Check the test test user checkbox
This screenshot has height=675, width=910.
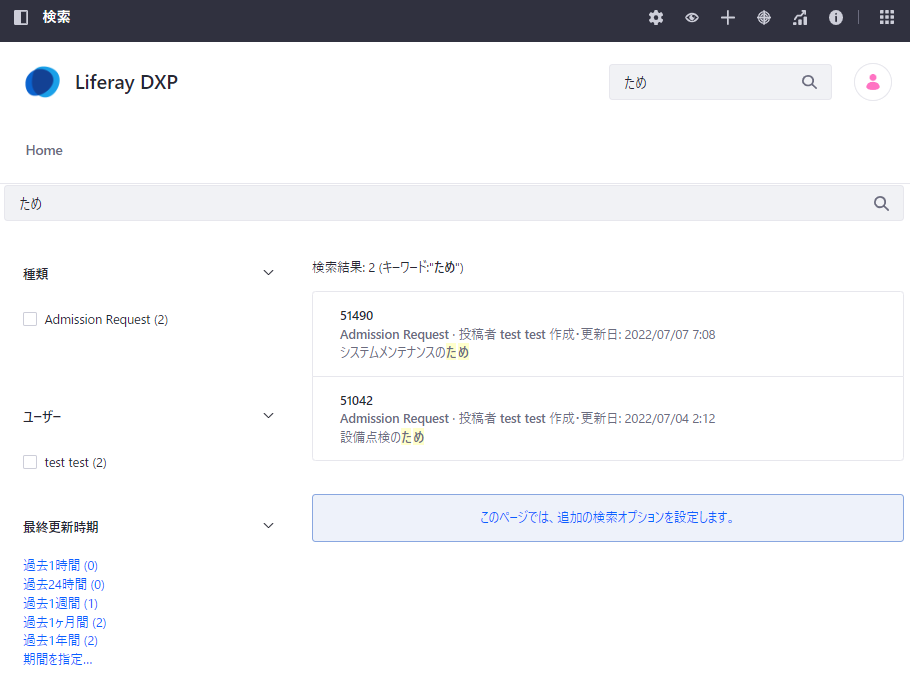pyautogui.click(x=30, y=462)
